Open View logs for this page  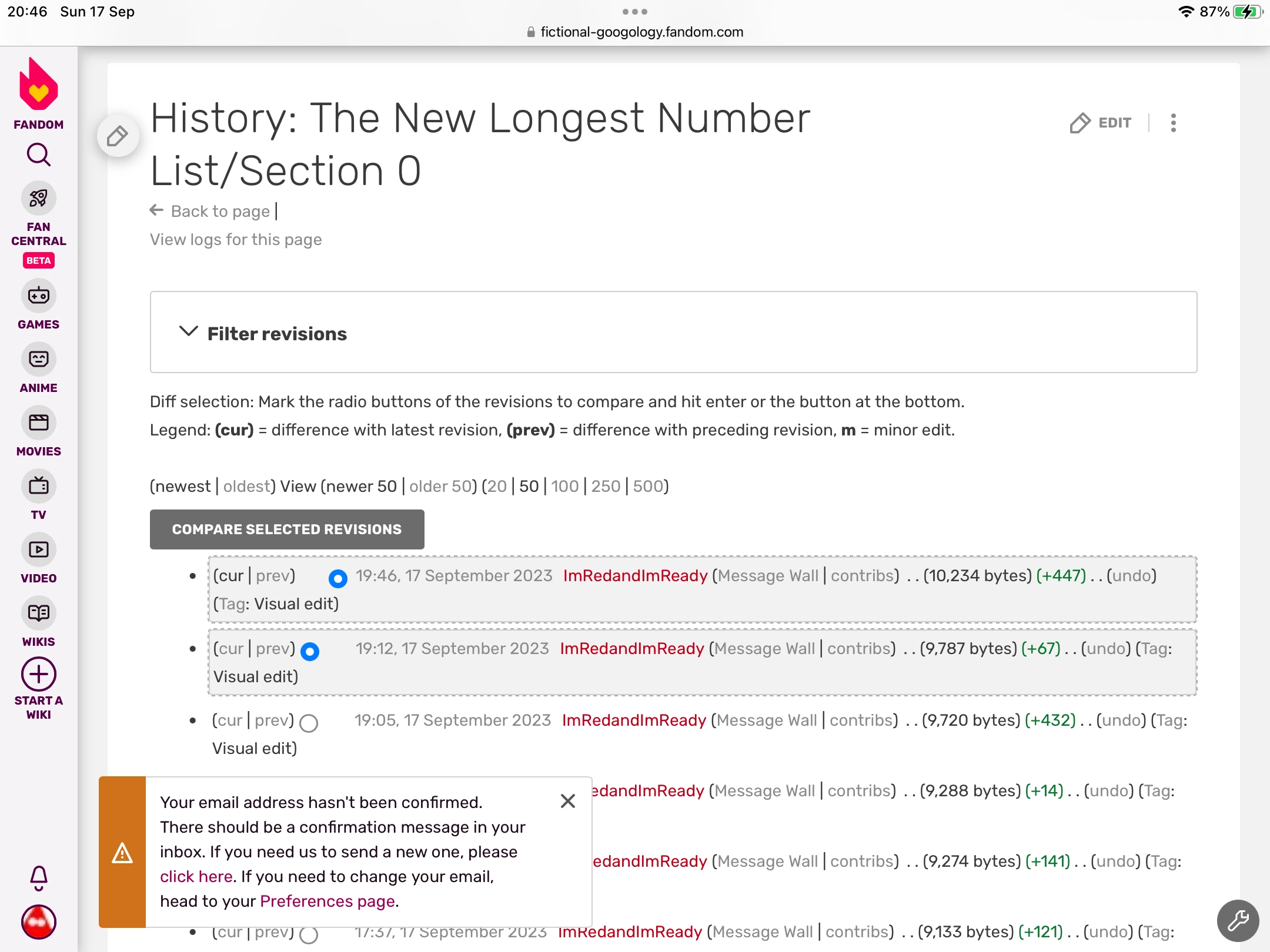click(x=235, y=239)
